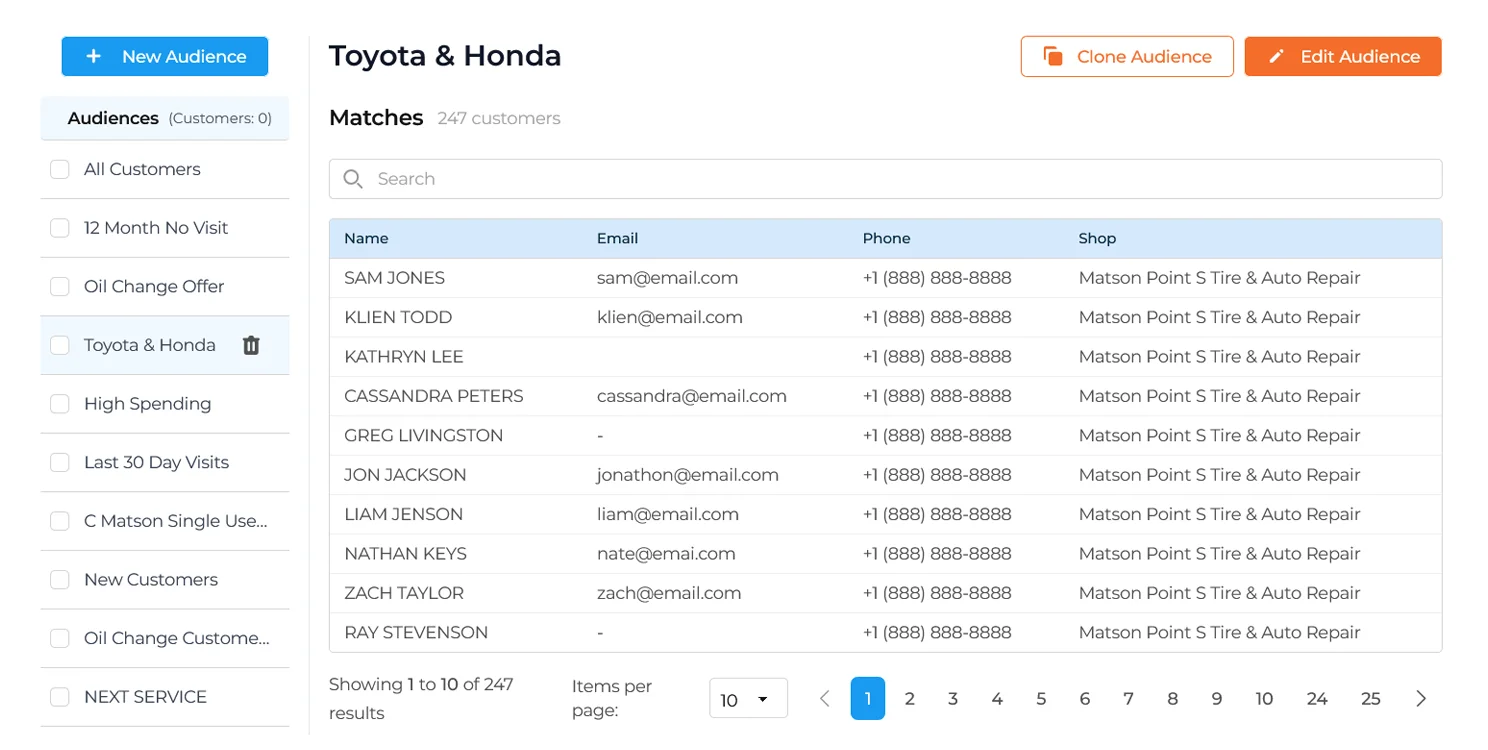Open the Last 30 Day Visits audience
1488x750 pixels.
coord(156,462)
